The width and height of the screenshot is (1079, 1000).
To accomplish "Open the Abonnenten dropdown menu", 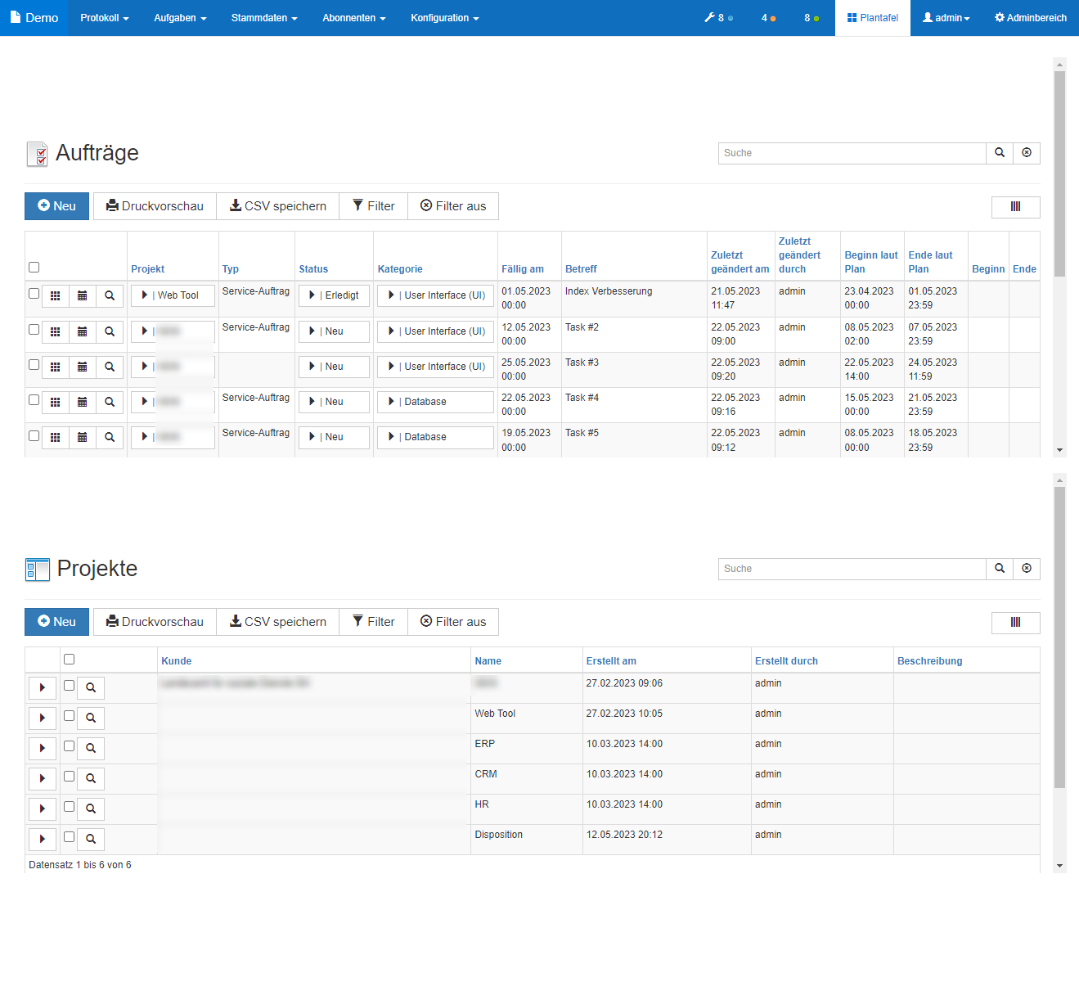I will coord(354,18).
